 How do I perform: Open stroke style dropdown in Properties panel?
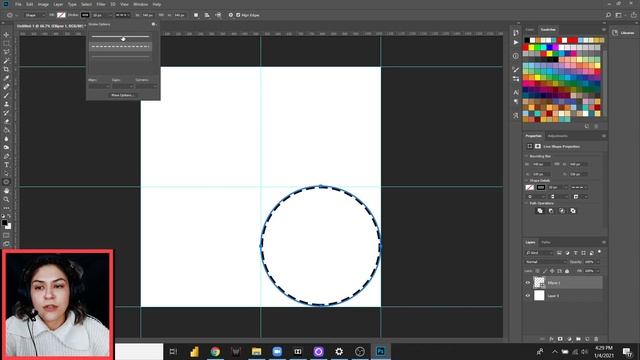coord(579,187)
